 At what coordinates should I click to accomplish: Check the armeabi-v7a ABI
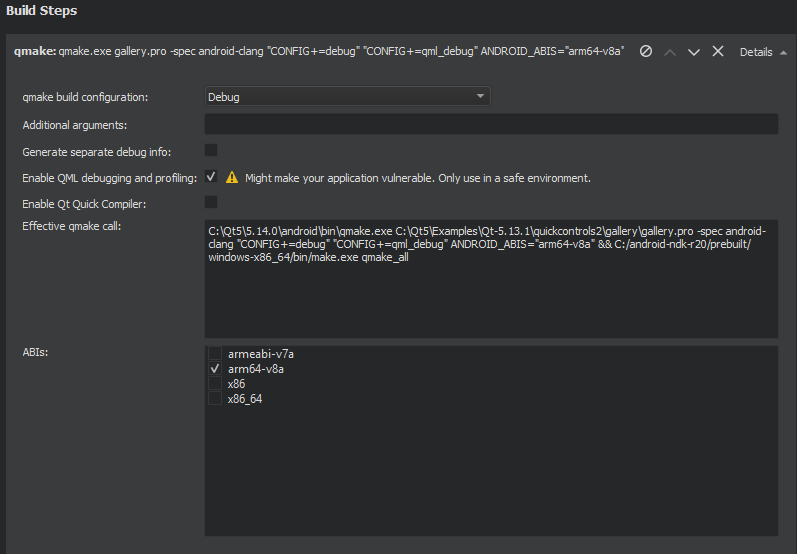coord(215,353)
